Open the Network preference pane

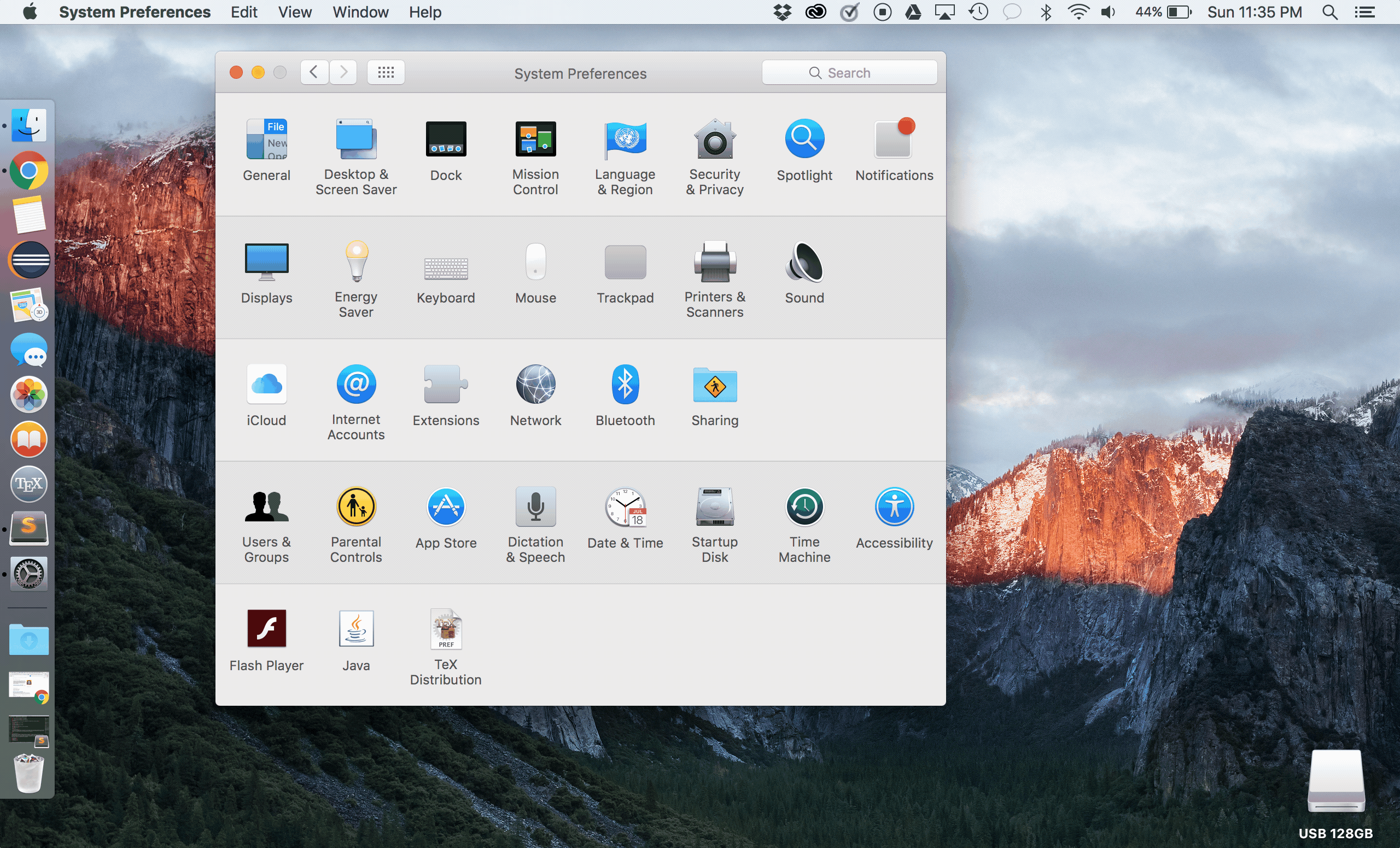coord(535,396)
